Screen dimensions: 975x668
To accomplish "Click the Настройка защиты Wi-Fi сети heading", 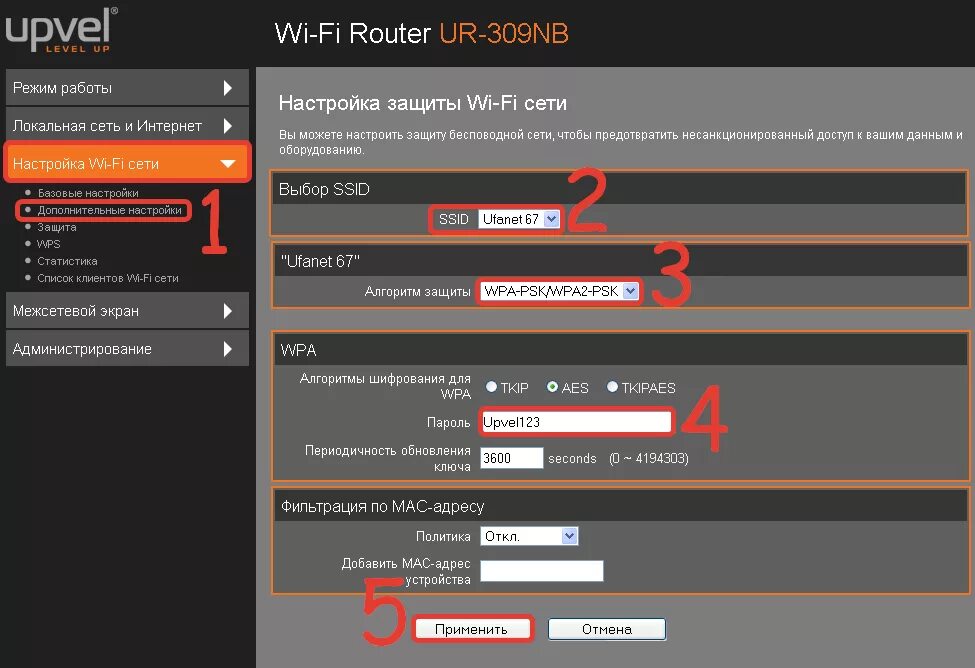I will click(x=423, y=103).
